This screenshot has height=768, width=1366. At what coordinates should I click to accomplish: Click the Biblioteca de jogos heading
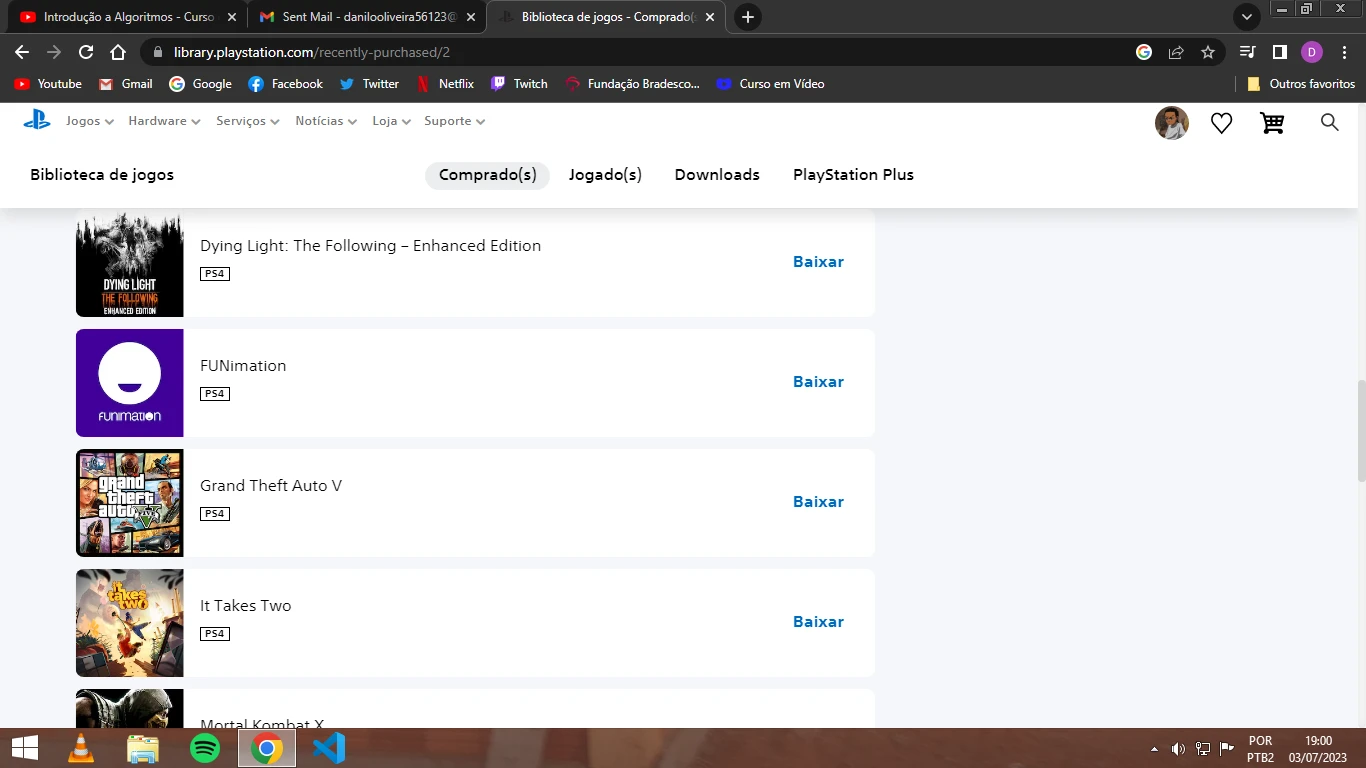pos(102,175)
